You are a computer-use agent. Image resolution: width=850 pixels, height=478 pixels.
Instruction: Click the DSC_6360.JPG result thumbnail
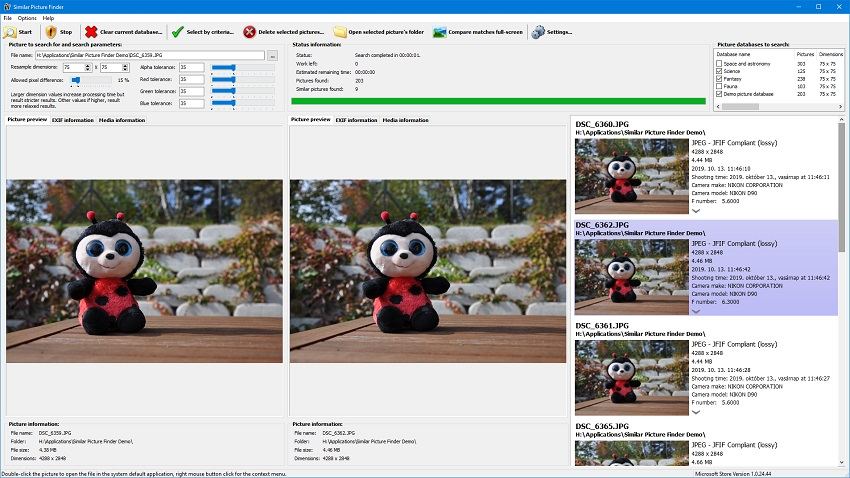632,176
